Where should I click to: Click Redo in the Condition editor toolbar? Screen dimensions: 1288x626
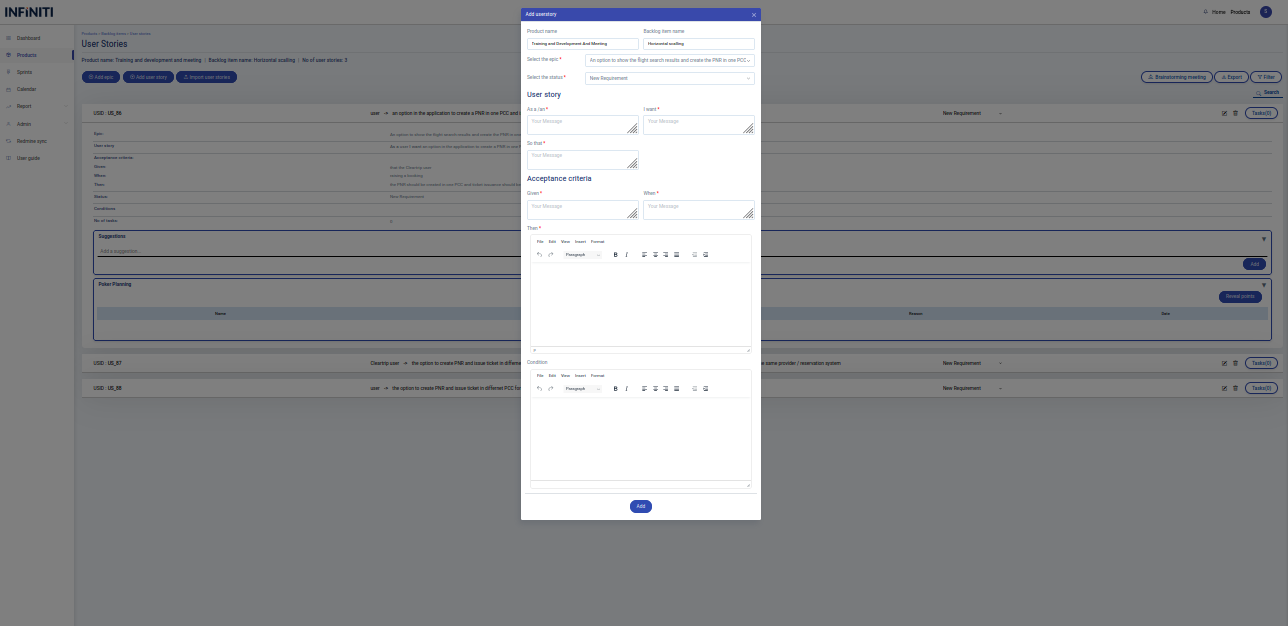pos(551,388)
